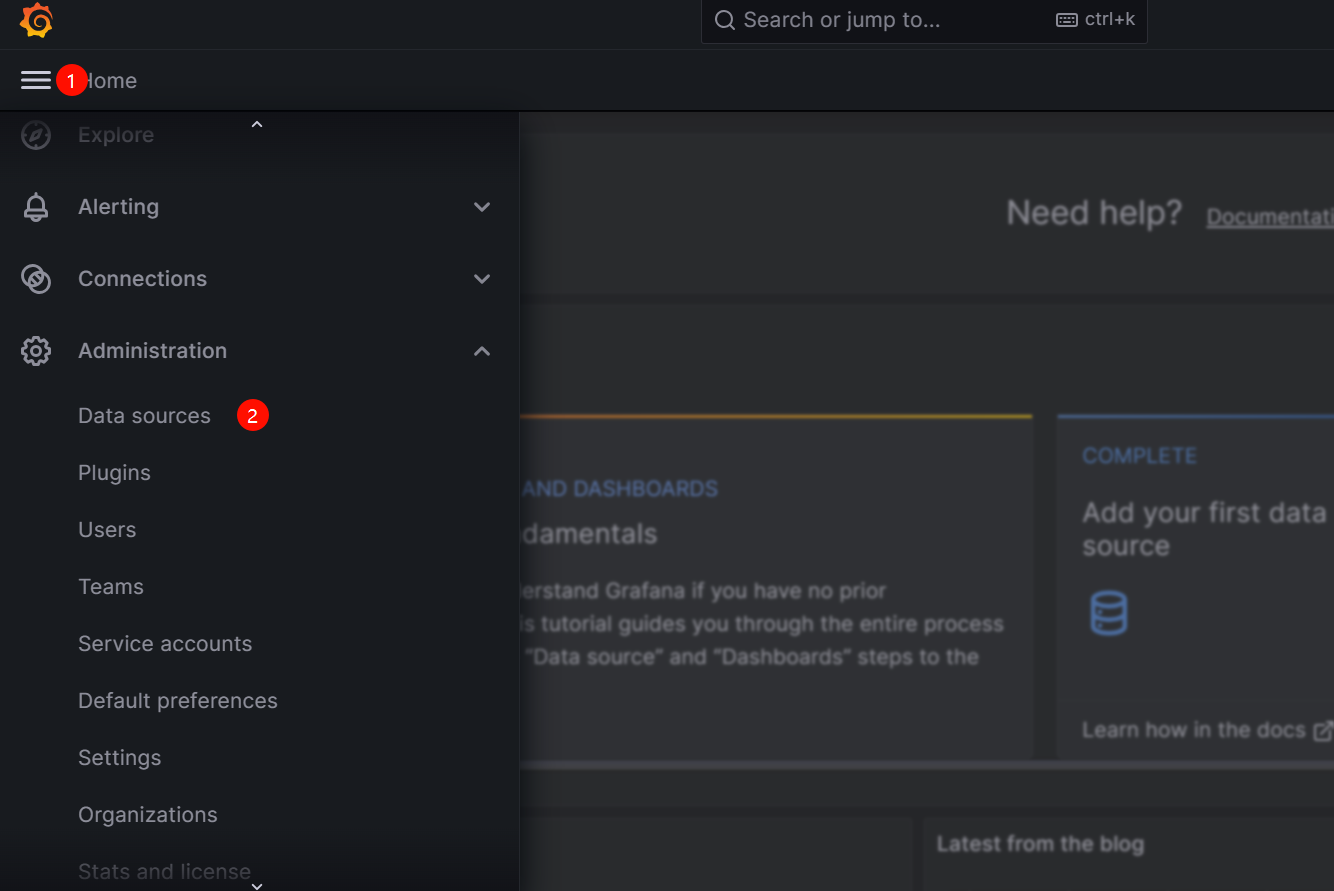Click the Search or jump to field
This screenshot has height=891, width=1334.
(924, 21)
